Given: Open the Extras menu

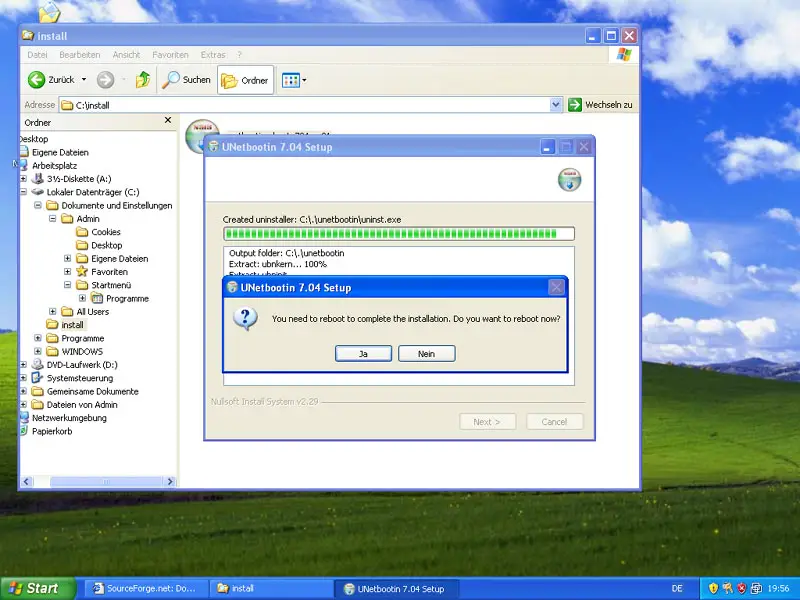Looking at the screenshot, I should 213,55.
